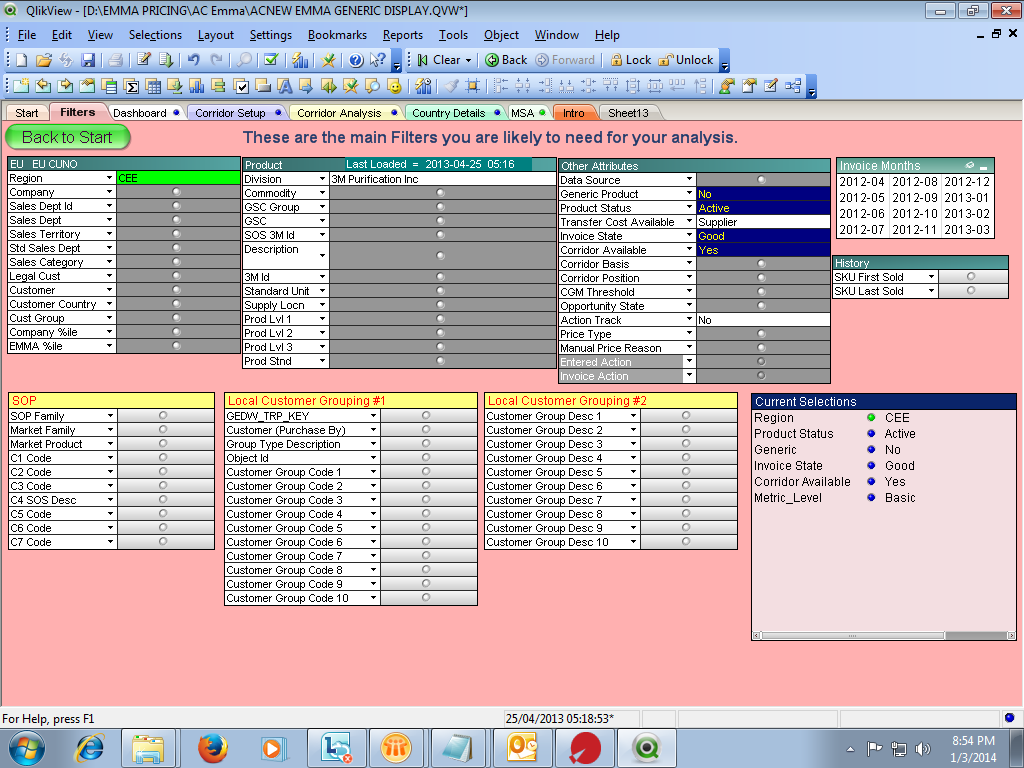This screenshot has width=1024, height=768.
Task: Open the Bookmarks menu
Action: [337, 35]
